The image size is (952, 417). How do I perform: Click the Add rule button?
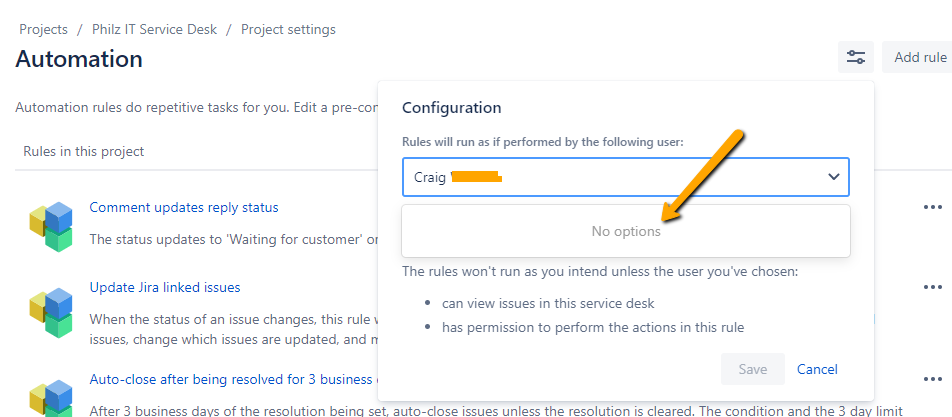point(918,57)
